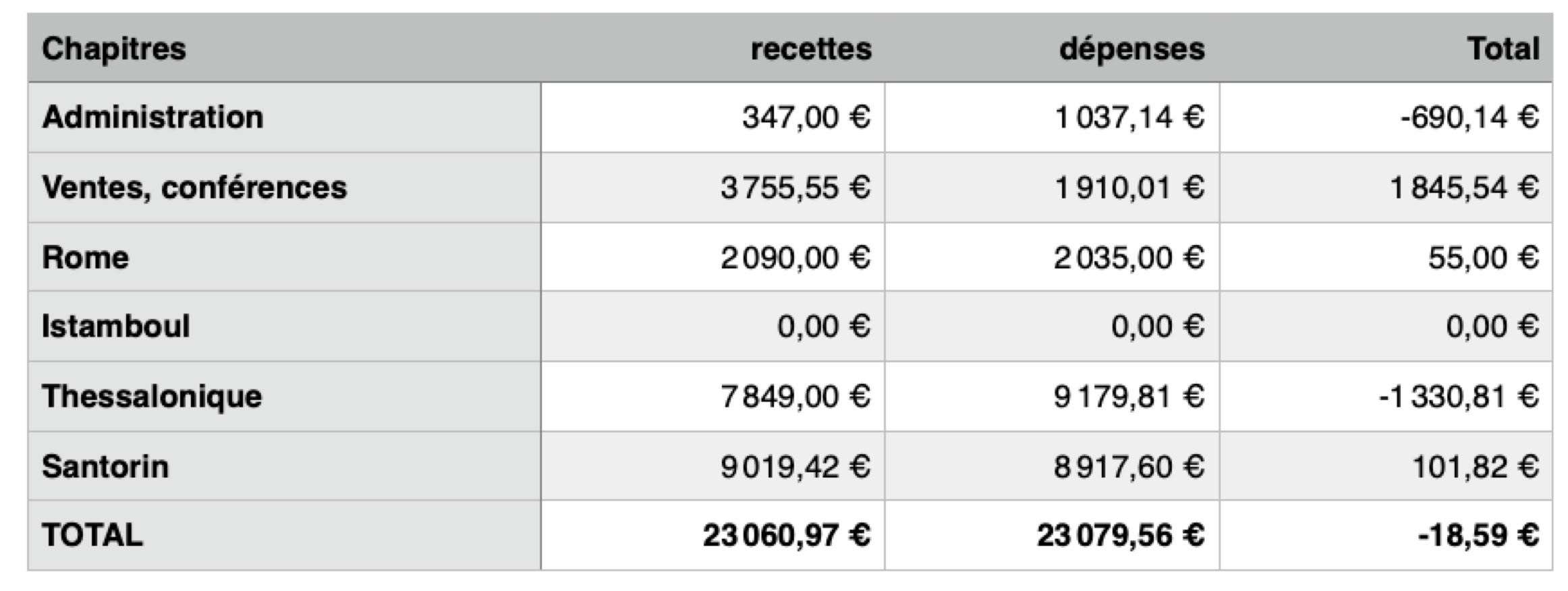The width and height of the screenshot is (1568, 591).
Task: Click Santorin dépenses cell 8 917,60 €
Action: click(1129, 467)
